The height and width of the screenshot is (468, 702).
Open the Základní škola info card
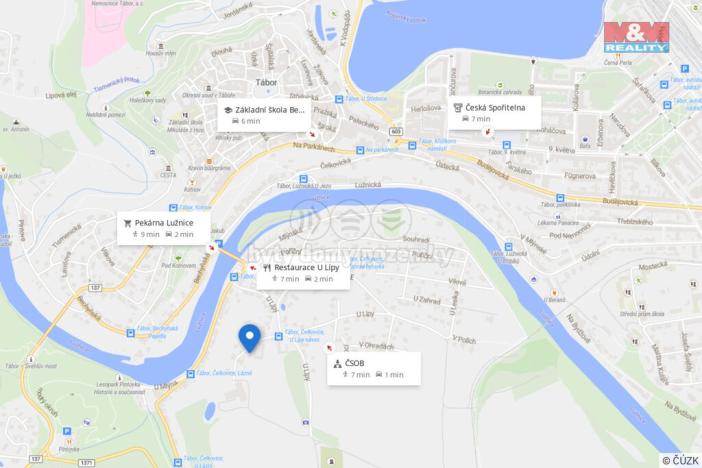pyautogui.click(x=264, y=115)
